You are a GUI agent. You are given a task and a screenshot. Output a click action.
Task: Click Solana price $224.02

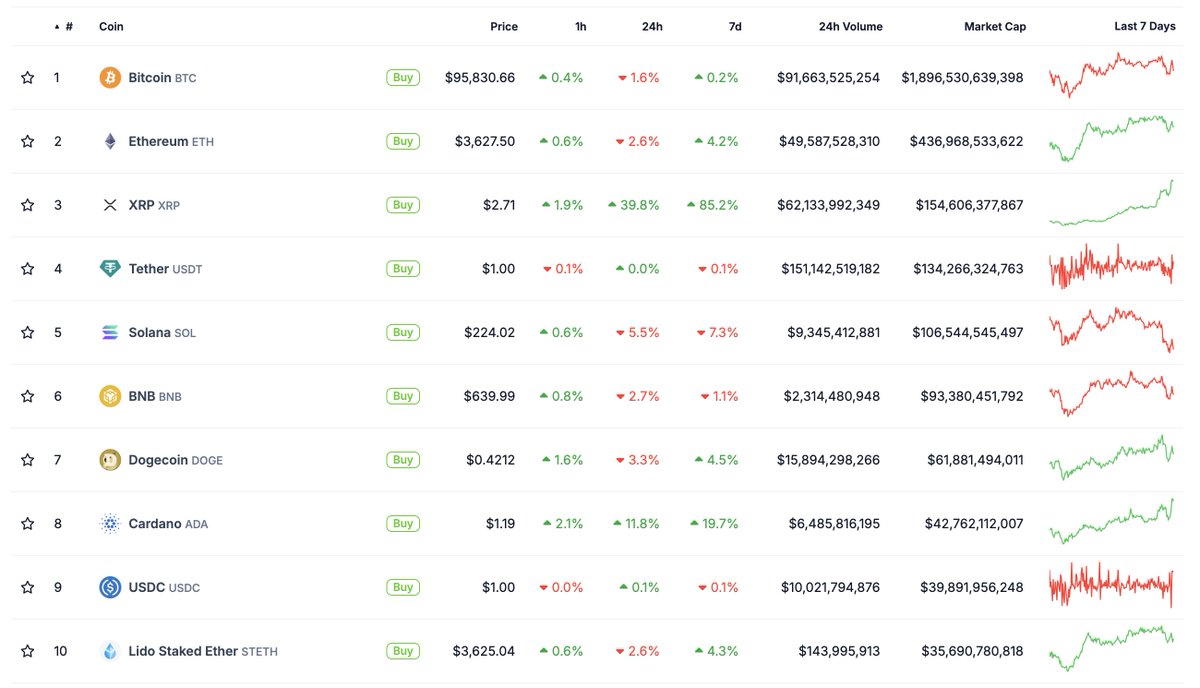490,332
